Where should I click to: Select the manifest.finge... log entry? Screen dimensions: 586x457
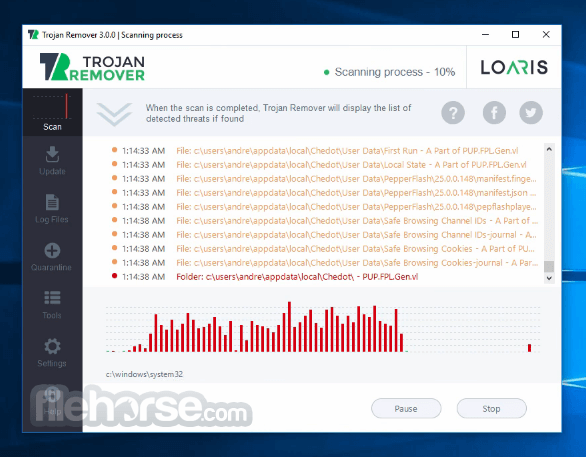click(x=324, y=179)
